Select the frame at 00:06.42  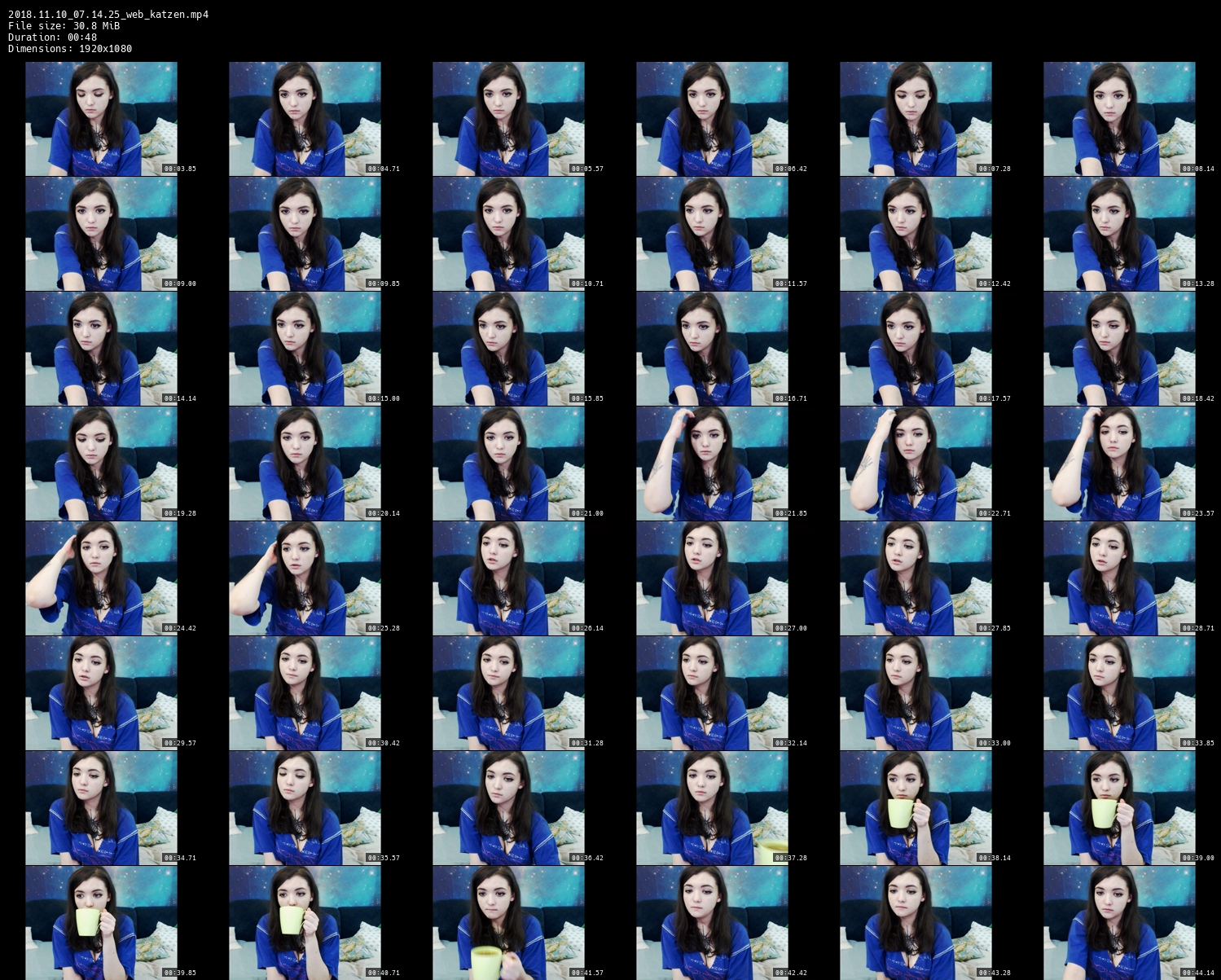pyautogui.click(x=712, y=119)
